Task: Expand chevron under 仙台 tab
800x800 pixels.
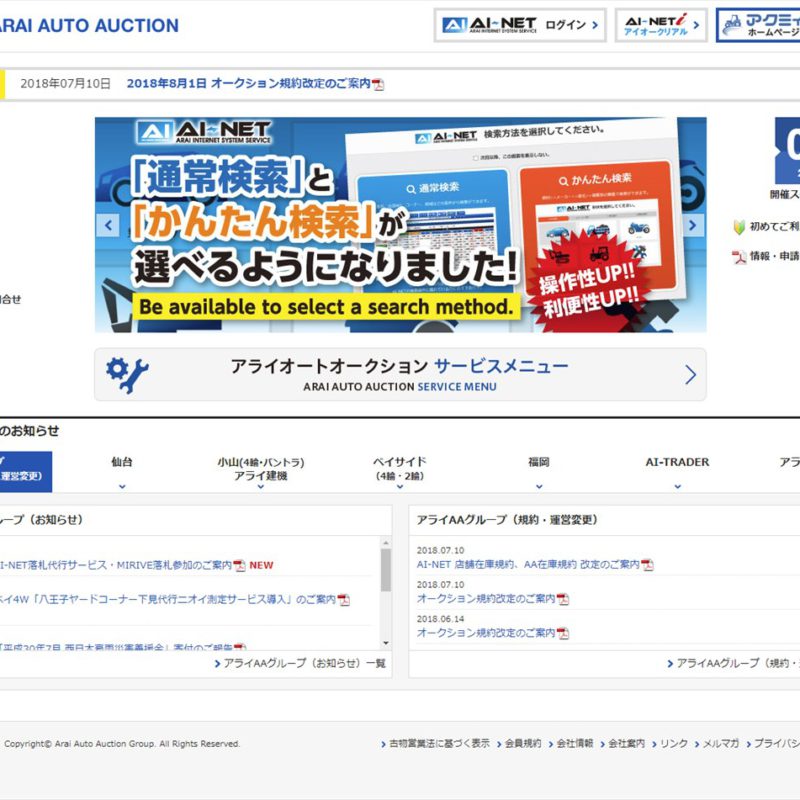Action: [122, 487]
